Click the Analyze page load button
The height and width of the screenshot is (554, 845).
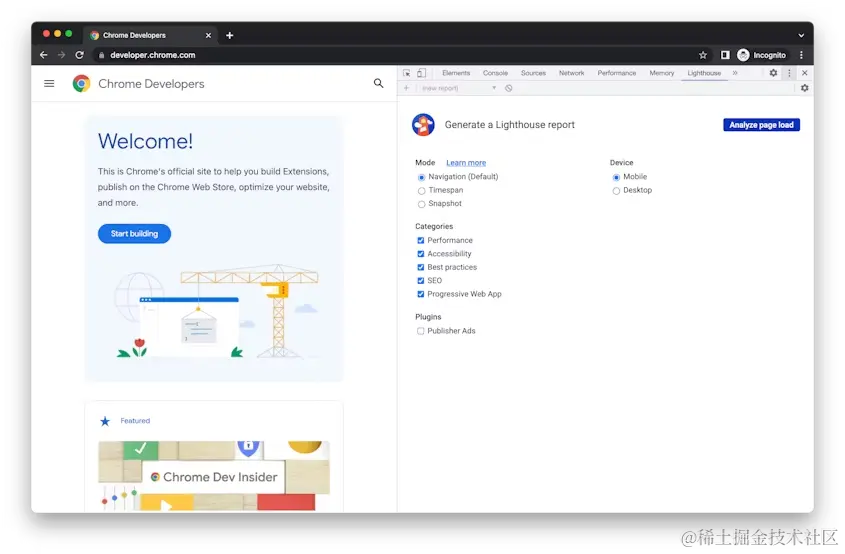point(761,124)
